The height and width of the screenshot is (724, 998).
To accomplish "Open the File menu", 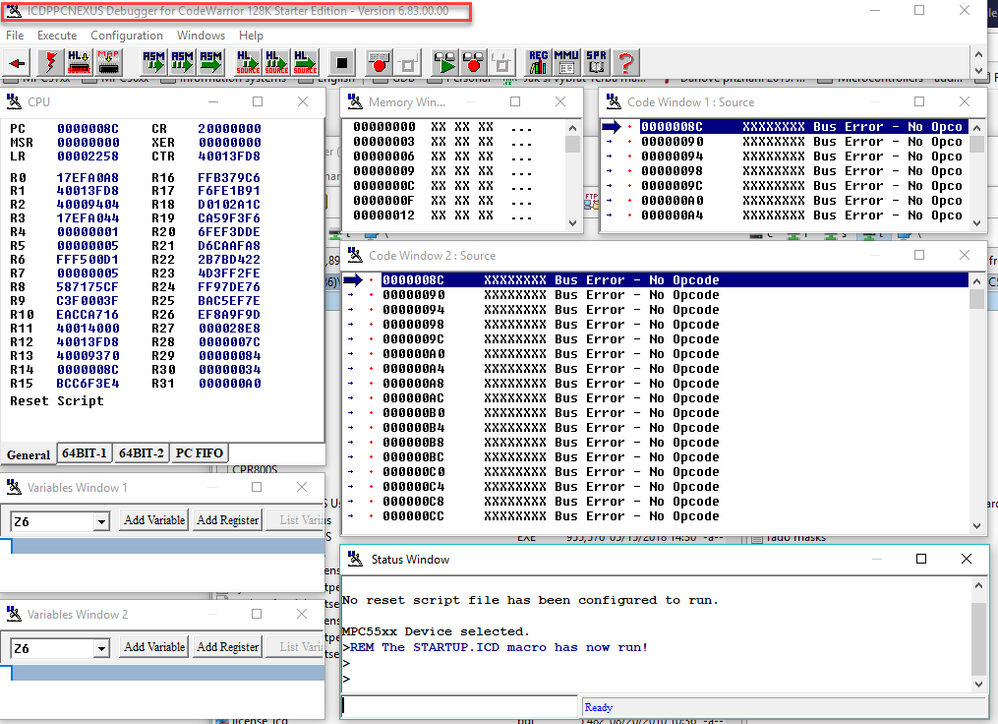I will (15, 36).
